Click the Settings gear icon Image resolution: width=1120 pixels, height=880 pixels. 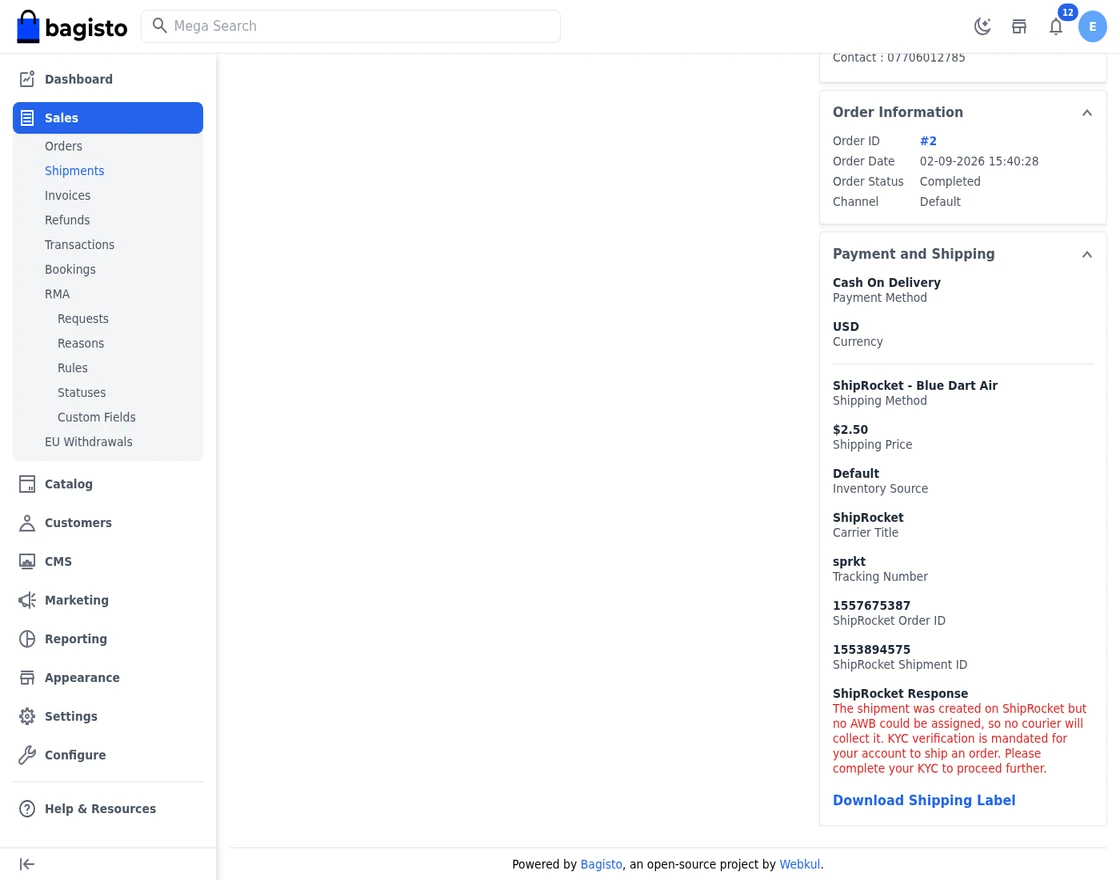[x=27, y=716]
